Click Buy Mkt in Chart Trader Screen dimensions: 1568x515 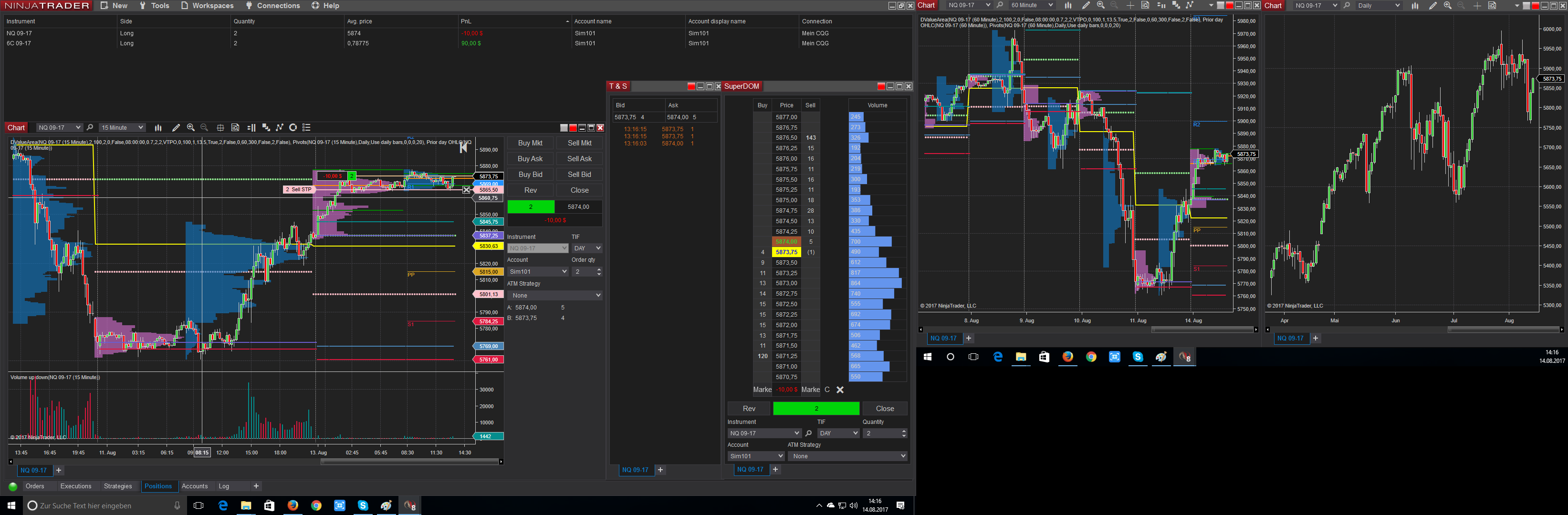[x=530, y=143]
